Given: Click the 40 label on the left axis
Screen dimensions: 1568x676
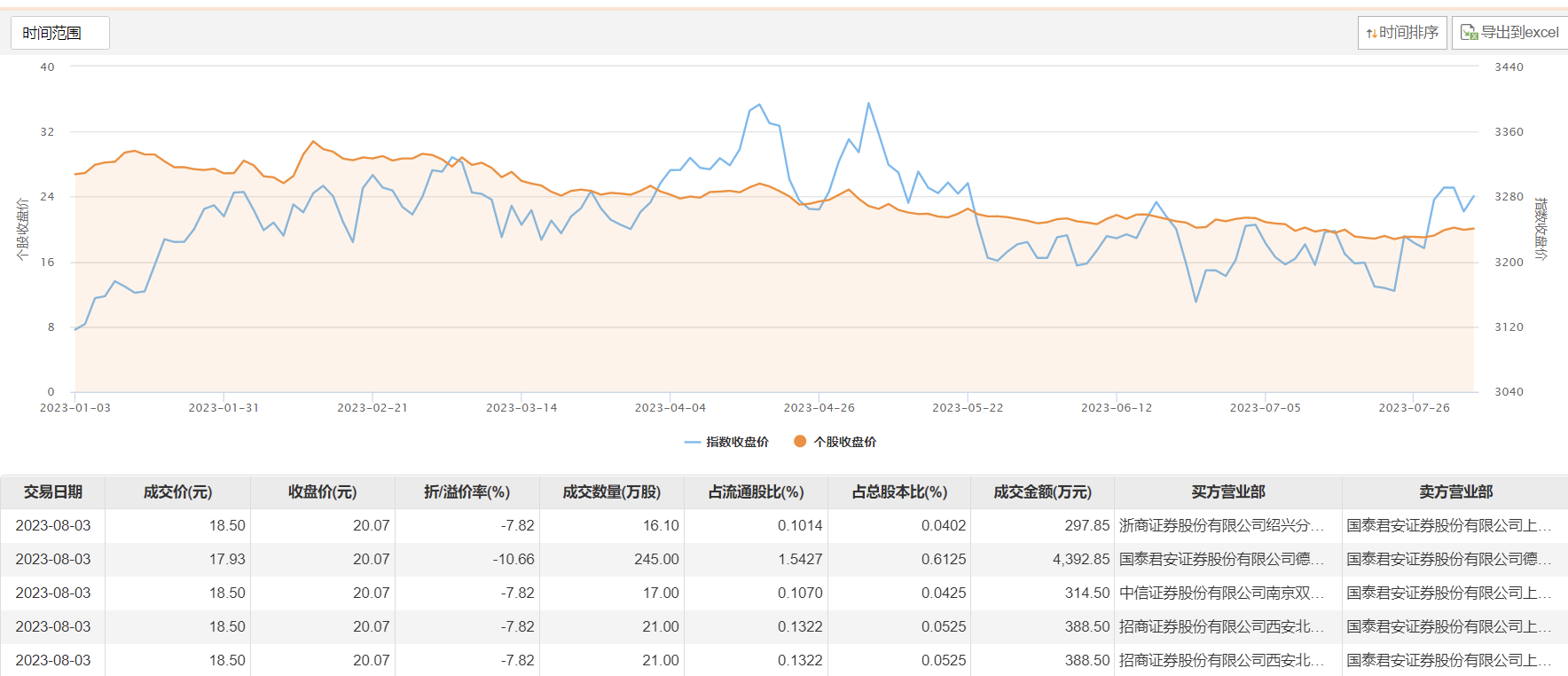Looking at the screenshot, I should point(48,67).
